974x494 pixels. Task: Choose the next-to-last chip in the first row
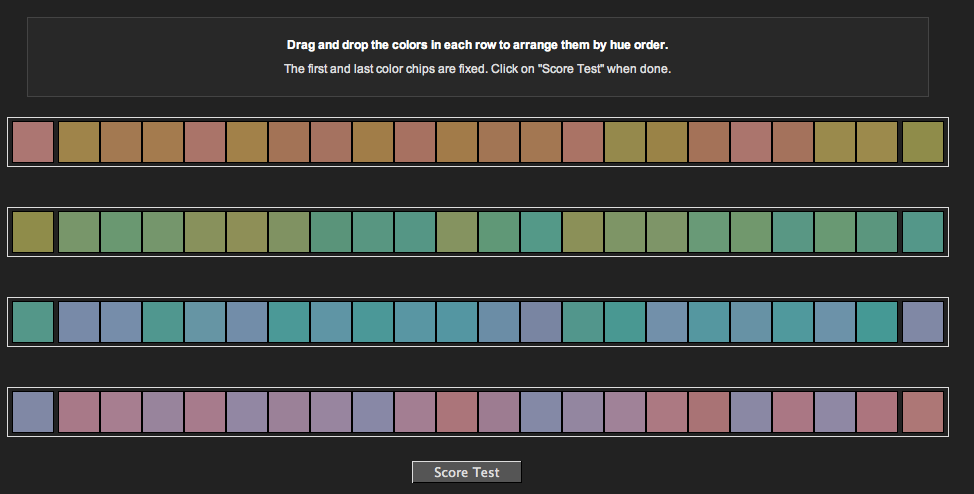click(x=876, y=142)
